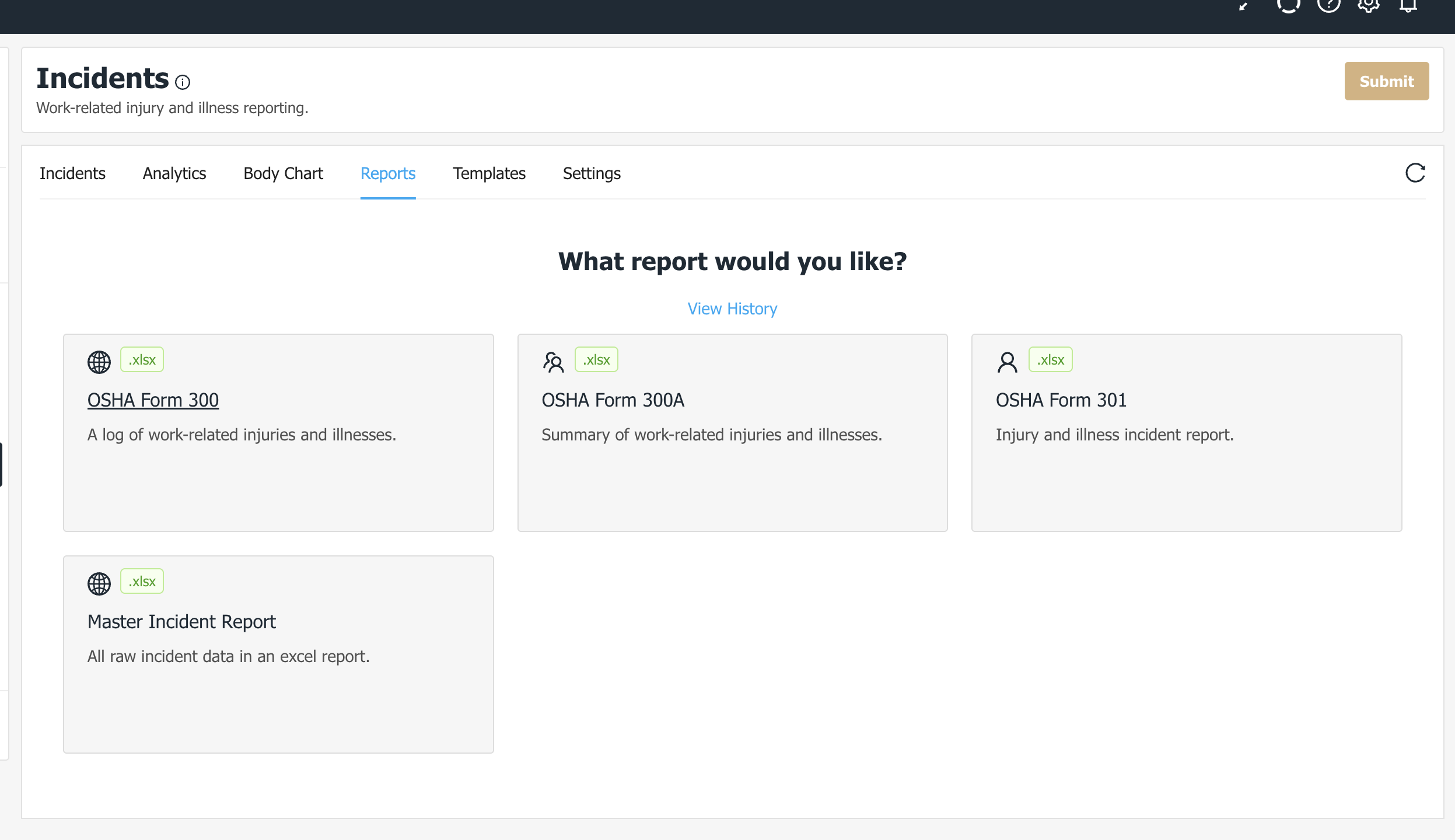Image resolution: width=1455 pixels, height=840 pixels.
Task: Open the settings gear in top bar
Action: tap(1368, 5)
